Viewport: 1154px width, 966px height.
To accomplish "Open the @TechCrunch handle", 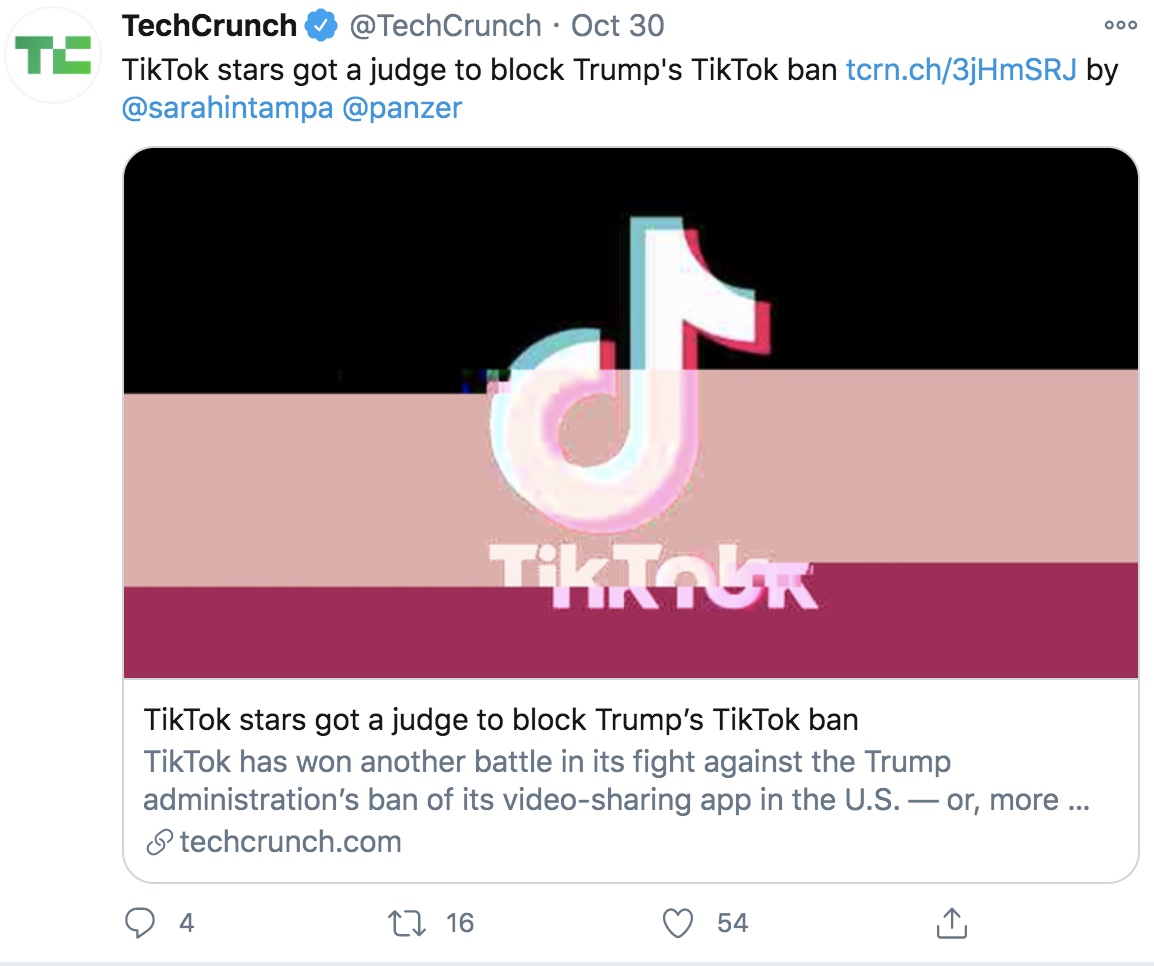I will click(445, 26).
